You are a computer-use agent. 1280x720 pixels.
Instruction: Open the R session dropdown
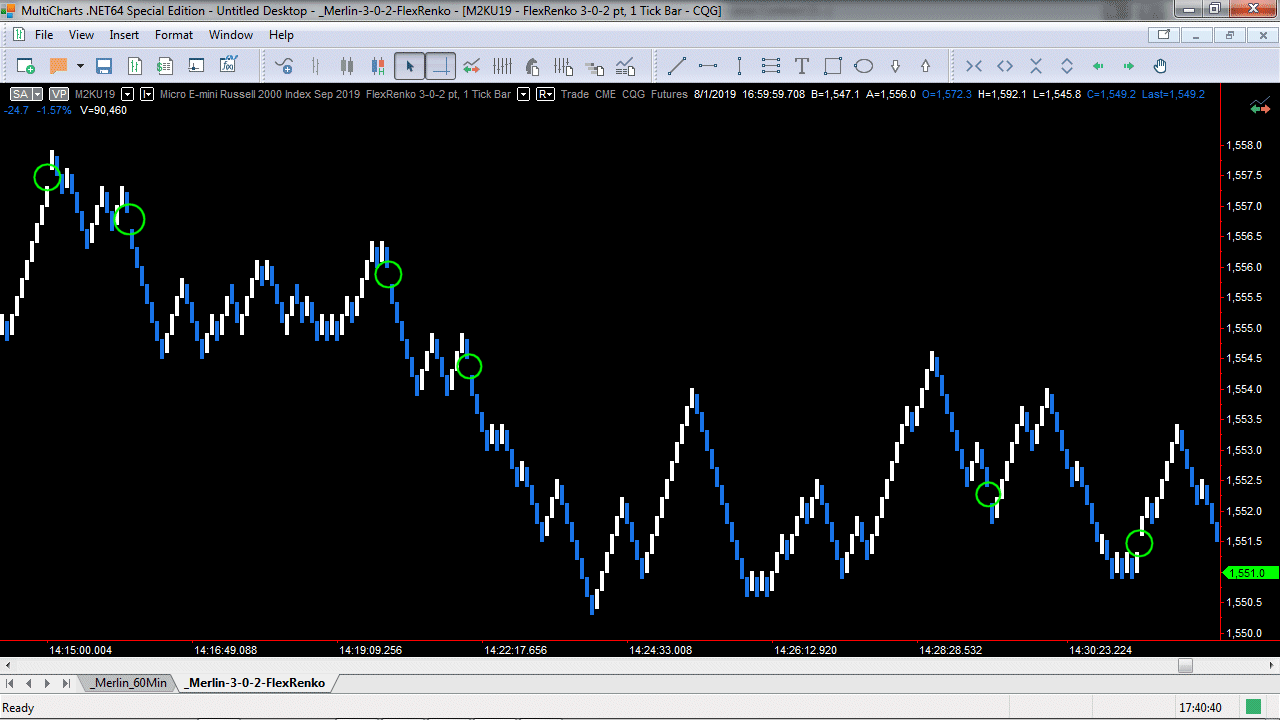[x=546, y=94]
